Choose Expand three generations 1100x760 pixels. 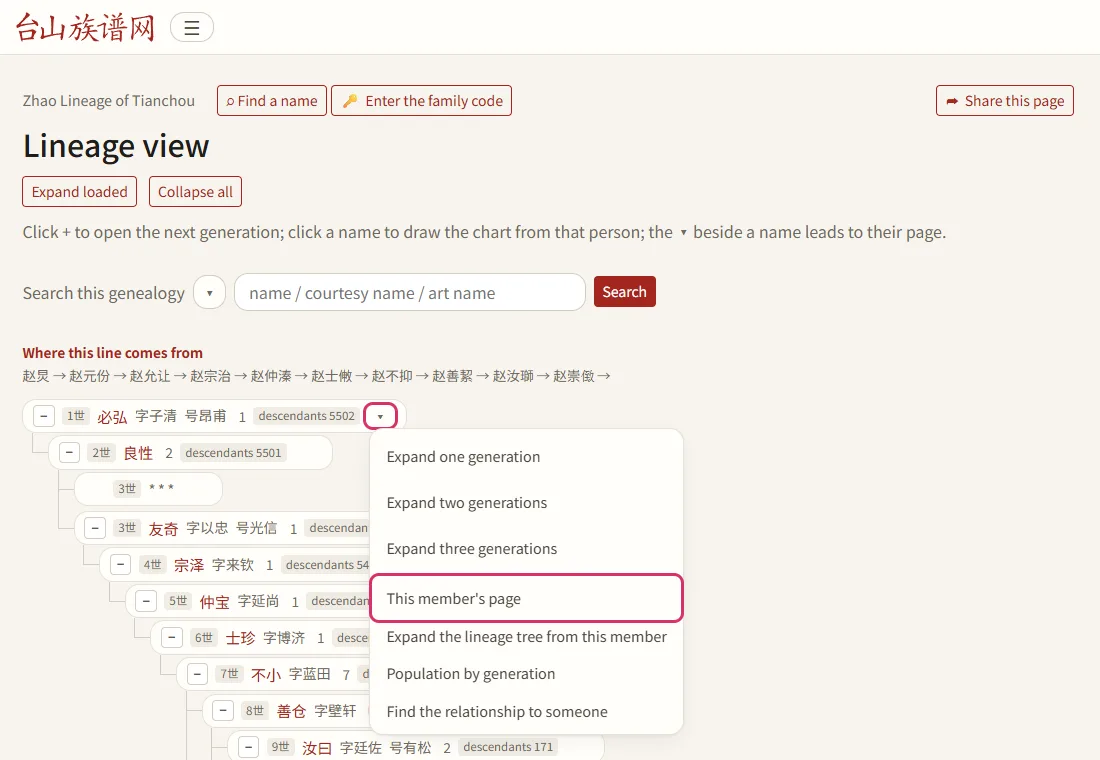pyautogui.click(x=526, y=549)
